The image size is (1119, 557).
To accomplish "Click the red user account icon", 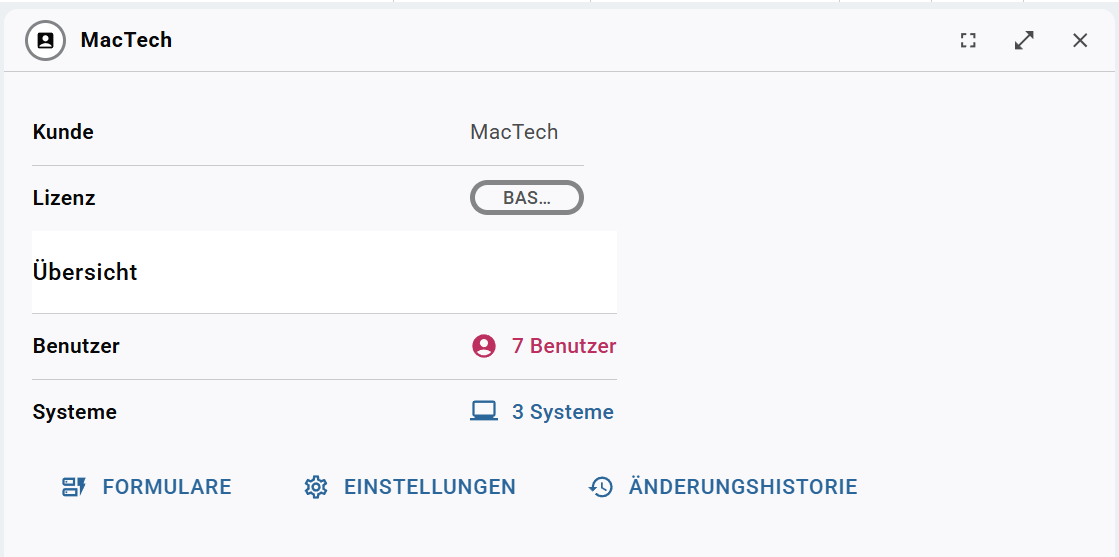I will (484, 346).
